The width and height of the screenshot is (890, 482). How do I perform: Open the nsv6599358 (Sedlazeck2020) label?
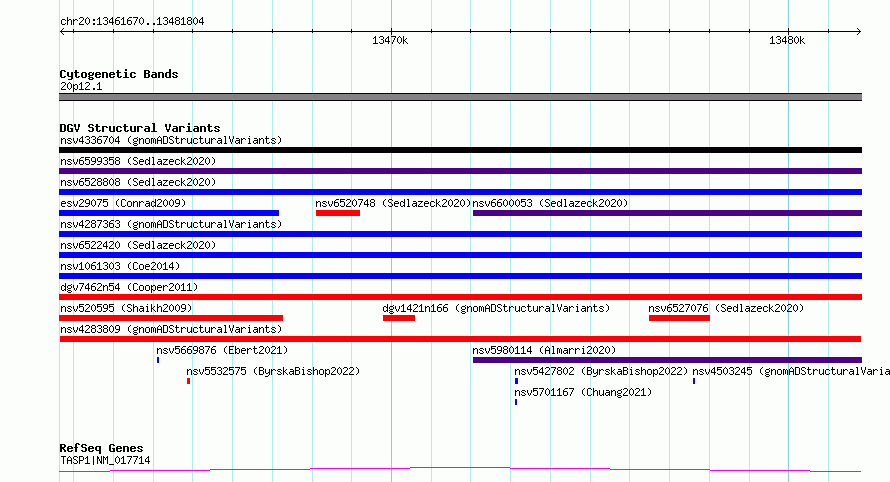click(138, 161)
